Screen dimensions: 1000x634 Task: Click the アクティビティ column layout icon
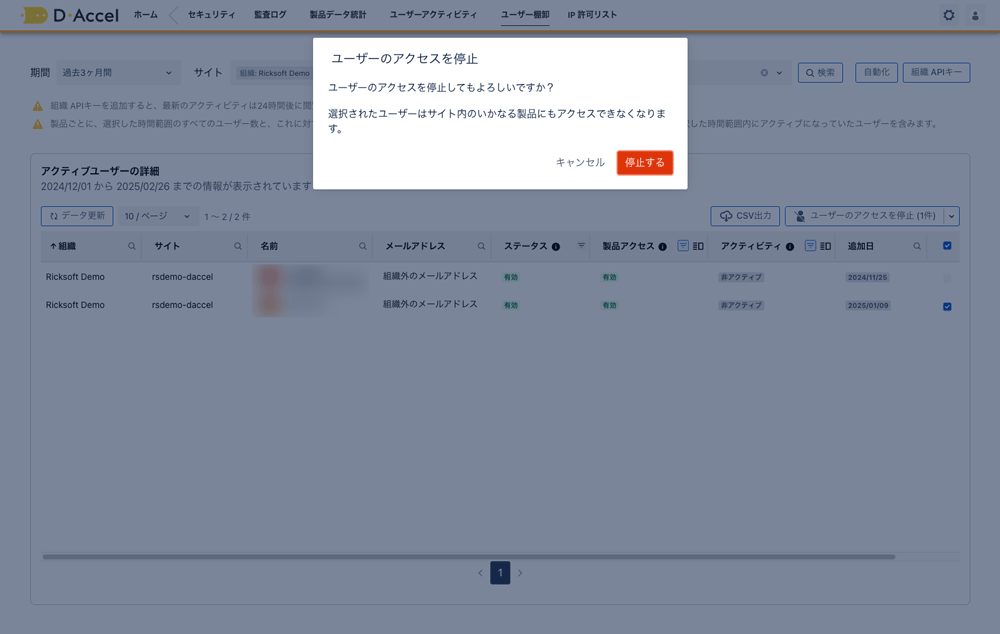pyautogui.click(x=825, y=246)
